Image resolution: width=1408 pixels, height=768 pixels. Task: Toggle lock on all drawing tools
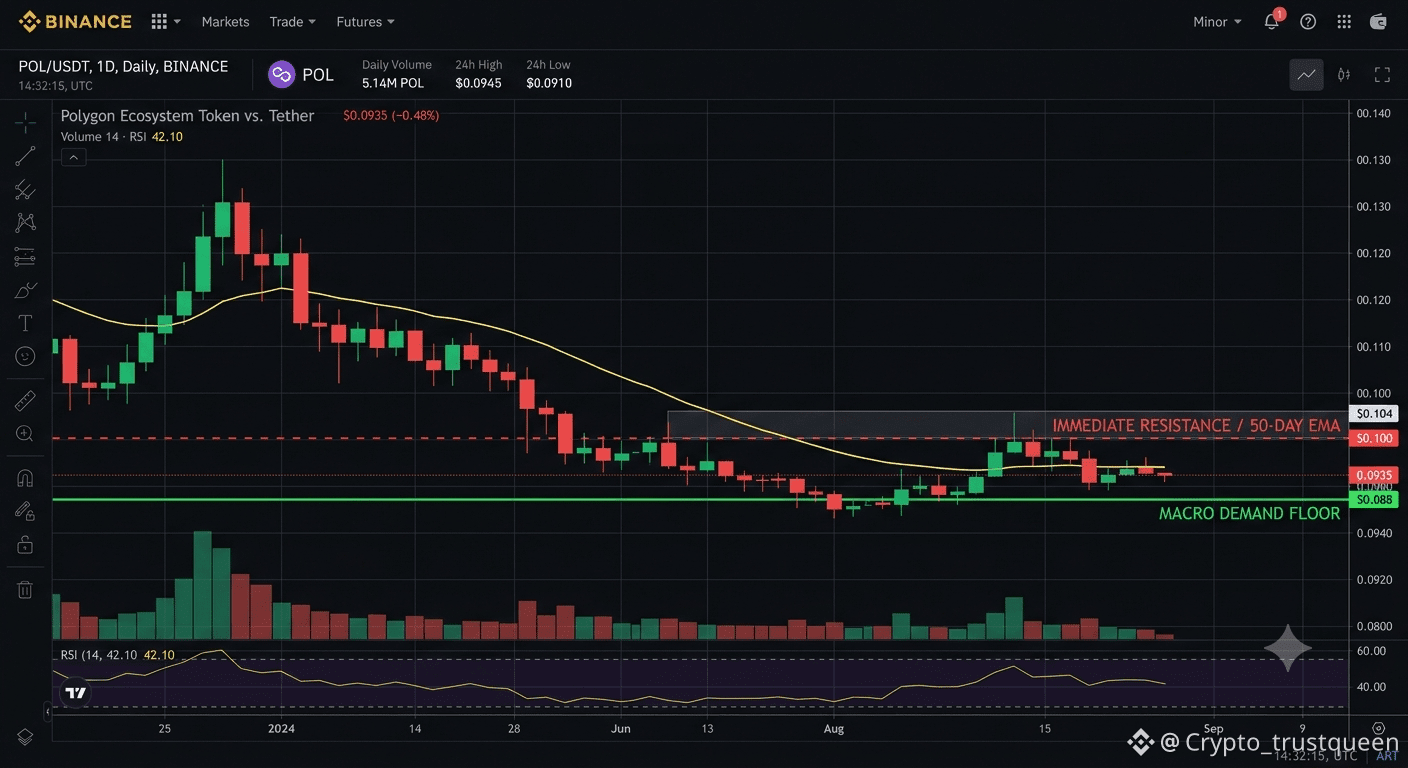[25, 545]
